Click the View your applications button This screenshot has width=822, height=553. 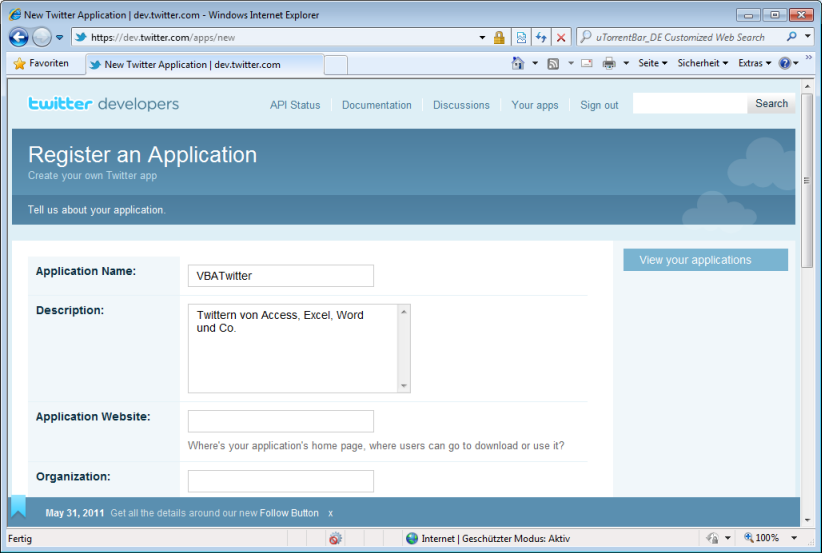(x=705, y=260)
